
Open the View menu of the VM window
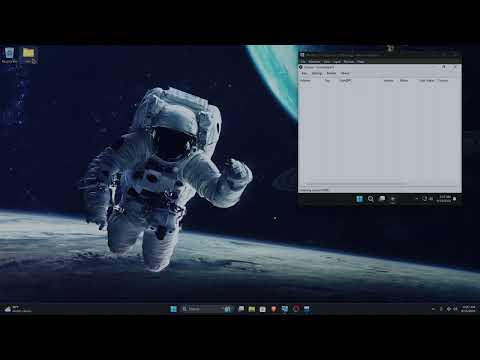pyautogui.click(x=327, y=62)
